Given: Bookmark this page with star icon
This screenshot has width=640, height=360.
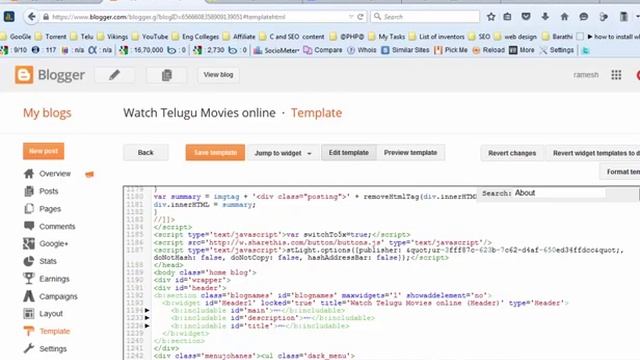Looking at the screenshot, I should pos(491,17).
